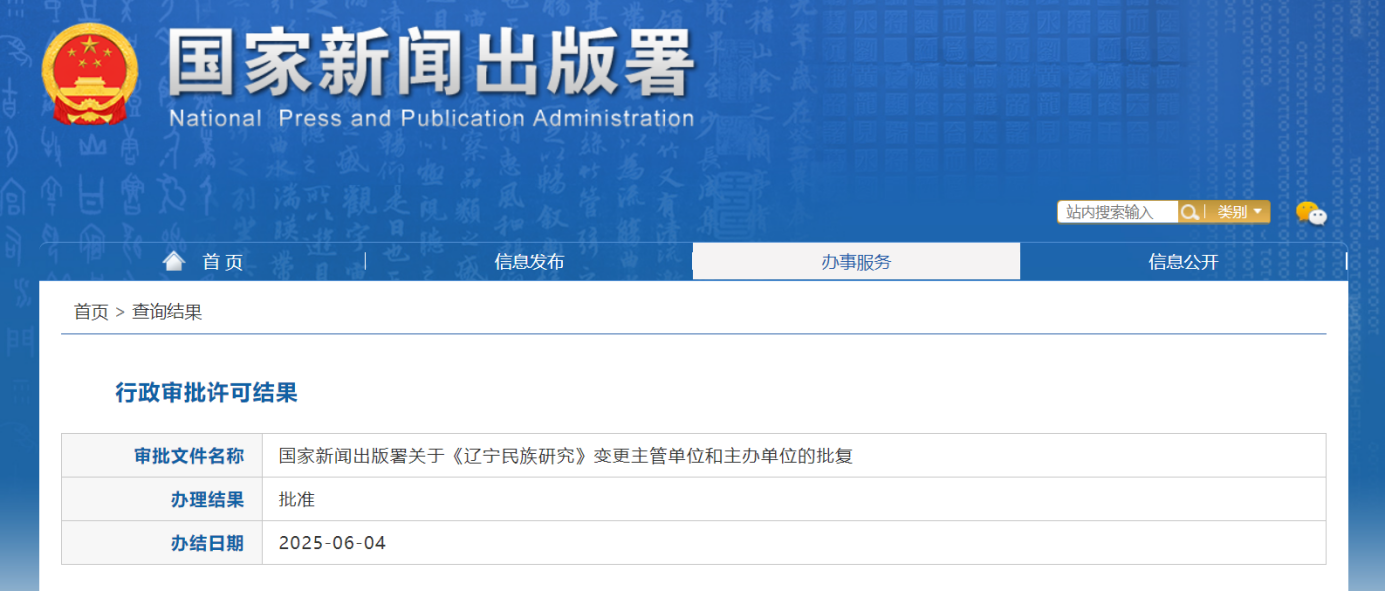Screen dimensions: 1385x591
Task: Click the date 2025-06-04
Action: point(332,543)
